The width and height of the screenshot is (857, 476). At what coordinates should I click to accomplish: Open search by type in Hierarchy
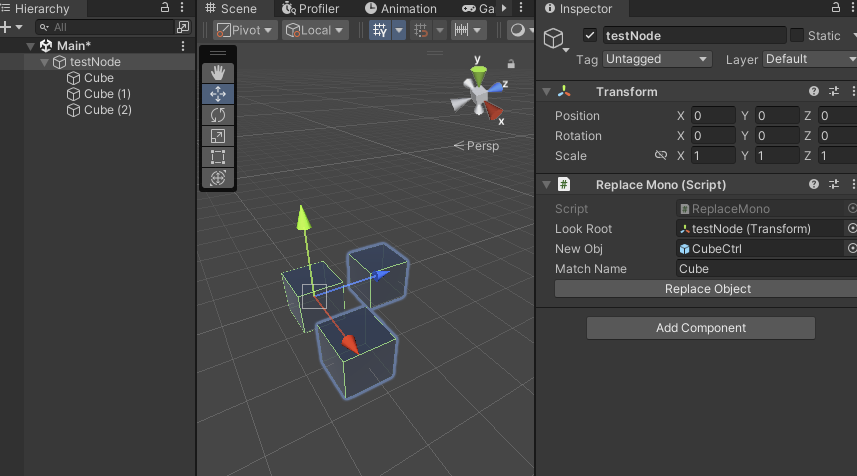tap(183, 27)
